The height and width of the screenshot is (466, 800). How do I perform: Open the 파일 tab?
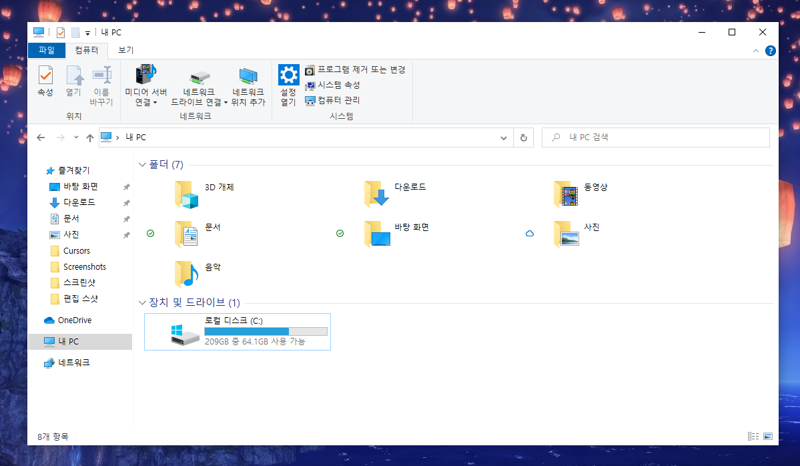[x=46, y=50]
